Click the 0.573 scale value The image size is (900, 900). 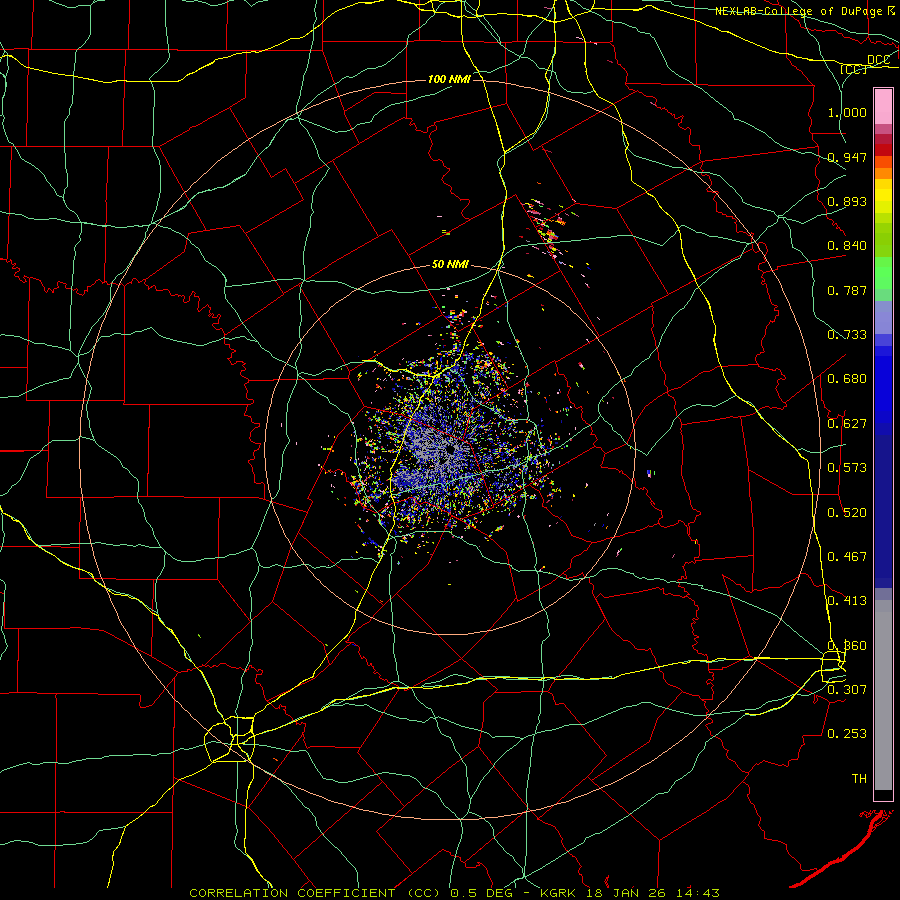[847, 468]
